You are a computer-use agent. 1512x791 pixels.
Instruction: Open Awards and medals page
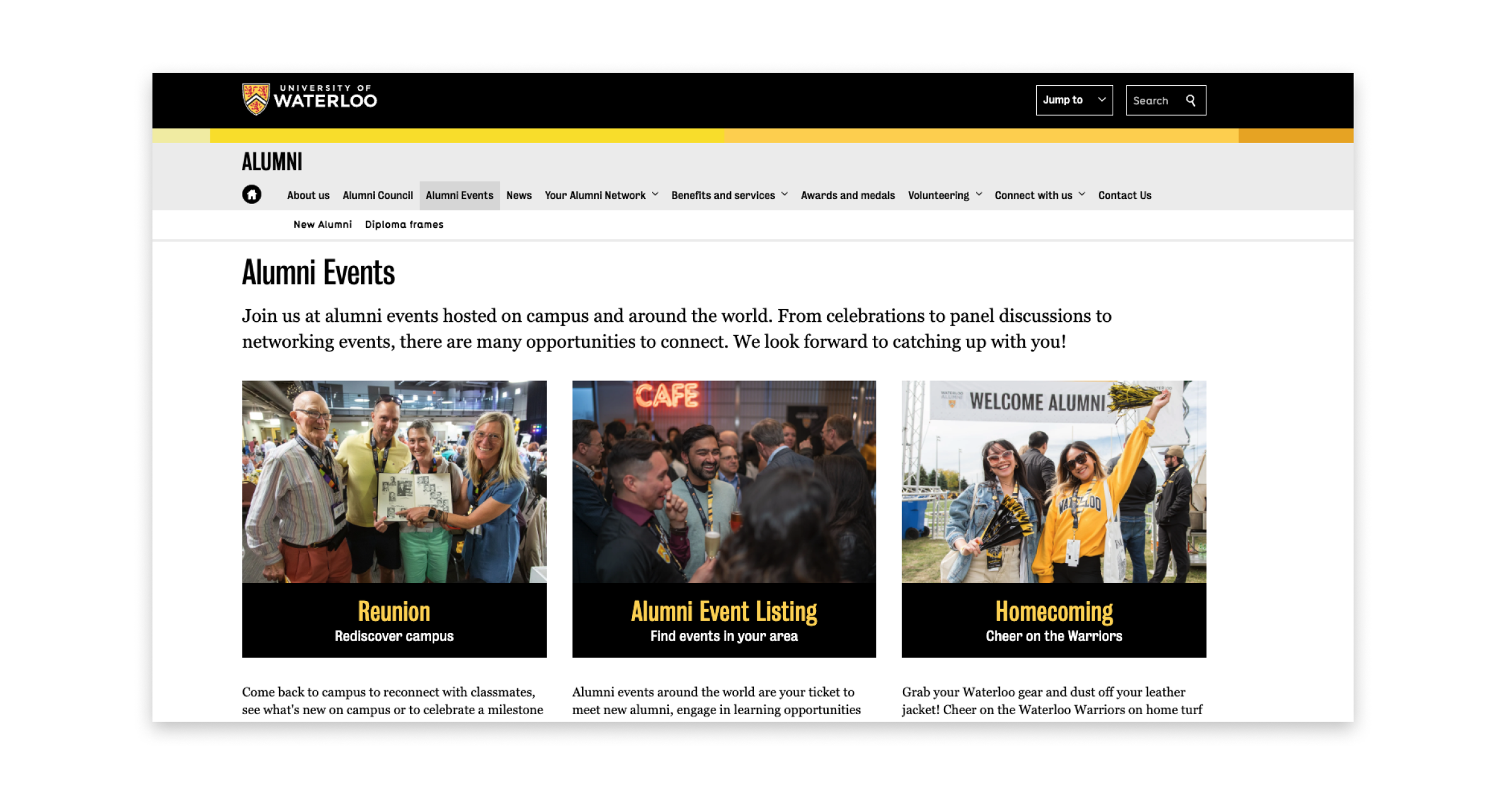[x=847, y=195]
